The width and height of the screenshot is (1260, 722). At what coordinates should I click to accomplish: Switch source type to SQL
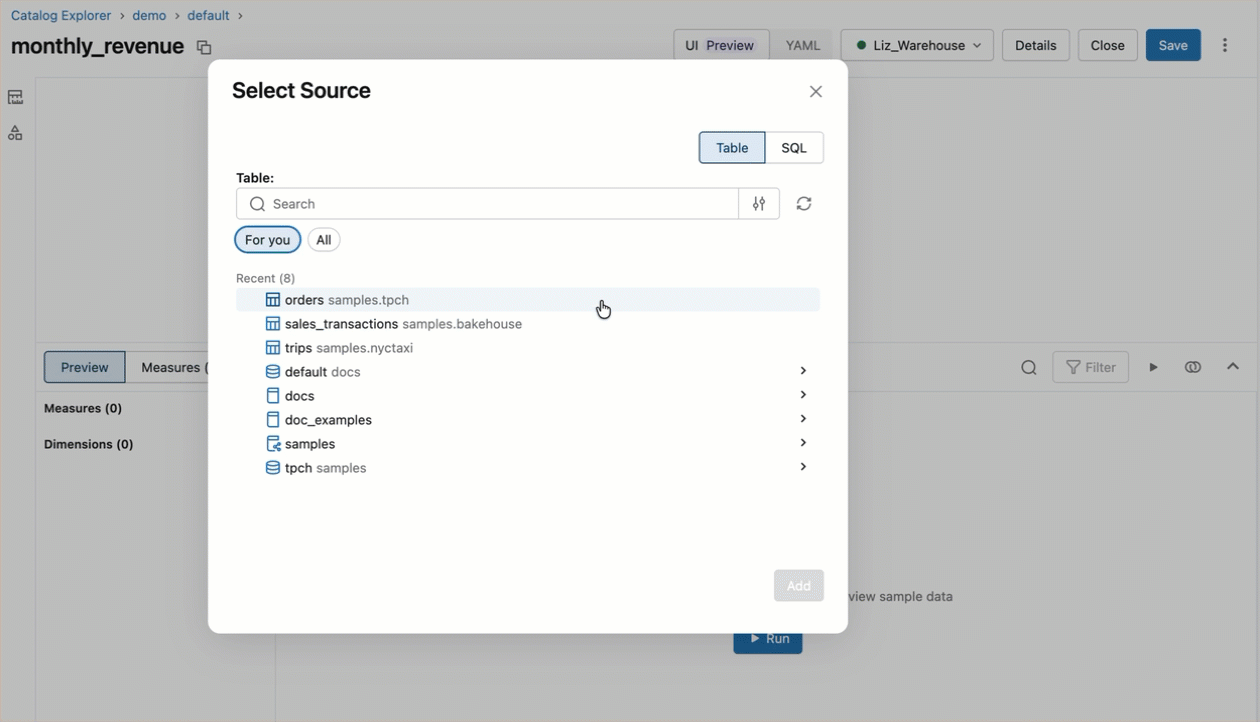tap(794, 147)
